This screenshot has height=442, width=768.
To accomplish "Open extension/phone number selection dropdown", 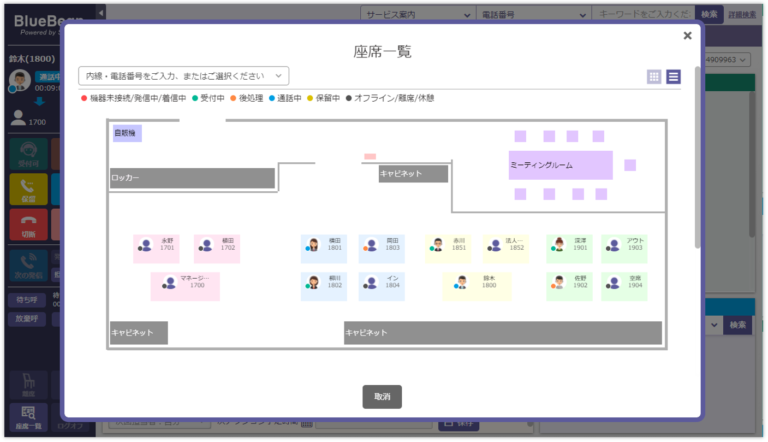I will (183, 76).
